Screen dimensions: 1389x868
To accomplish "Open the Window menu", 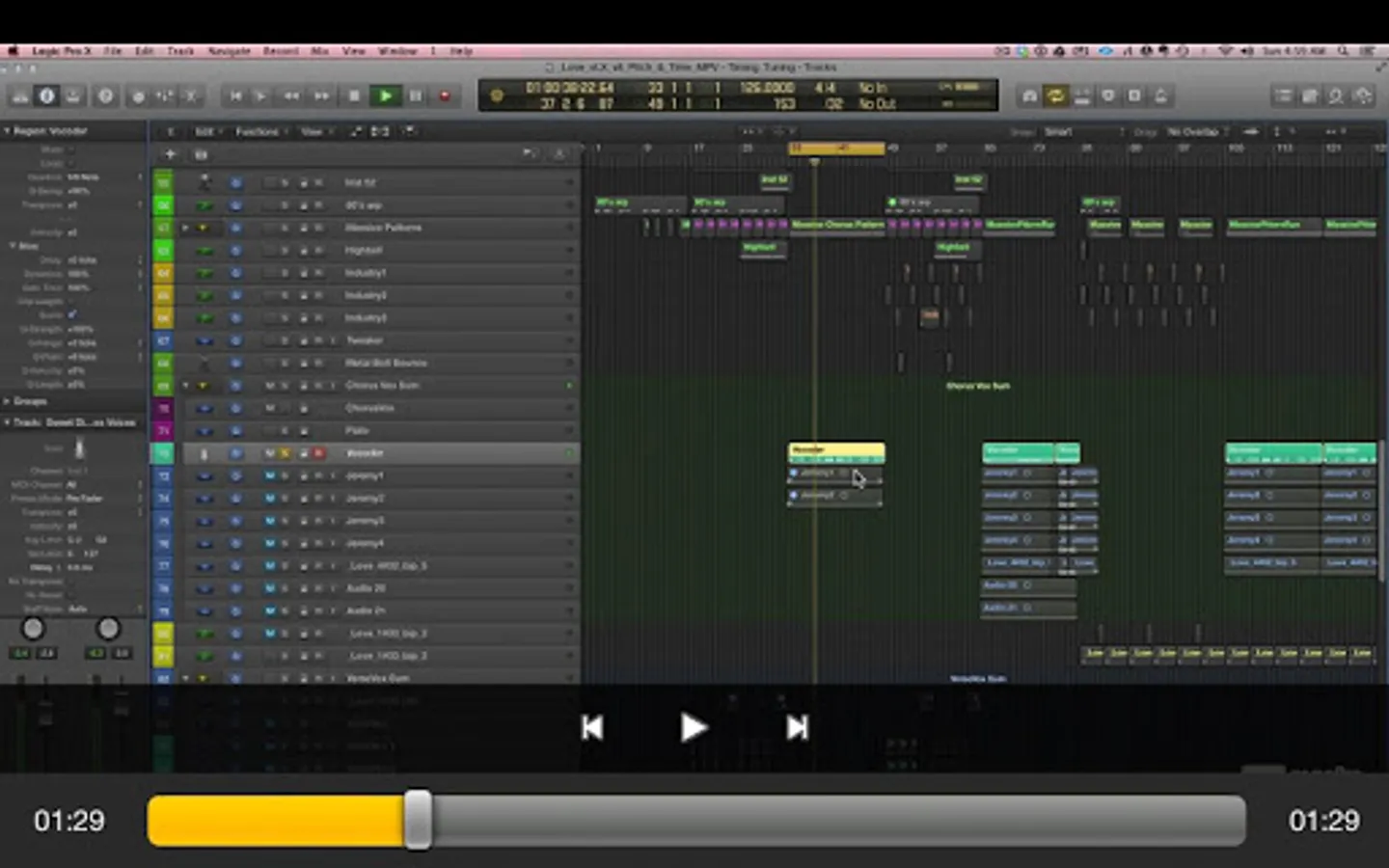I will point(397,51).
